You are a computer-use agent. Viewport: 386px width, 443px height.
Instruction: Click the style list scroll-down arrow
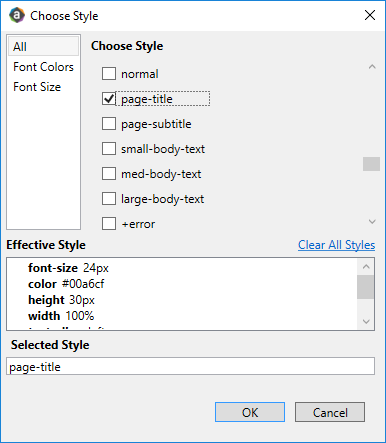click(x=372, y=222)
